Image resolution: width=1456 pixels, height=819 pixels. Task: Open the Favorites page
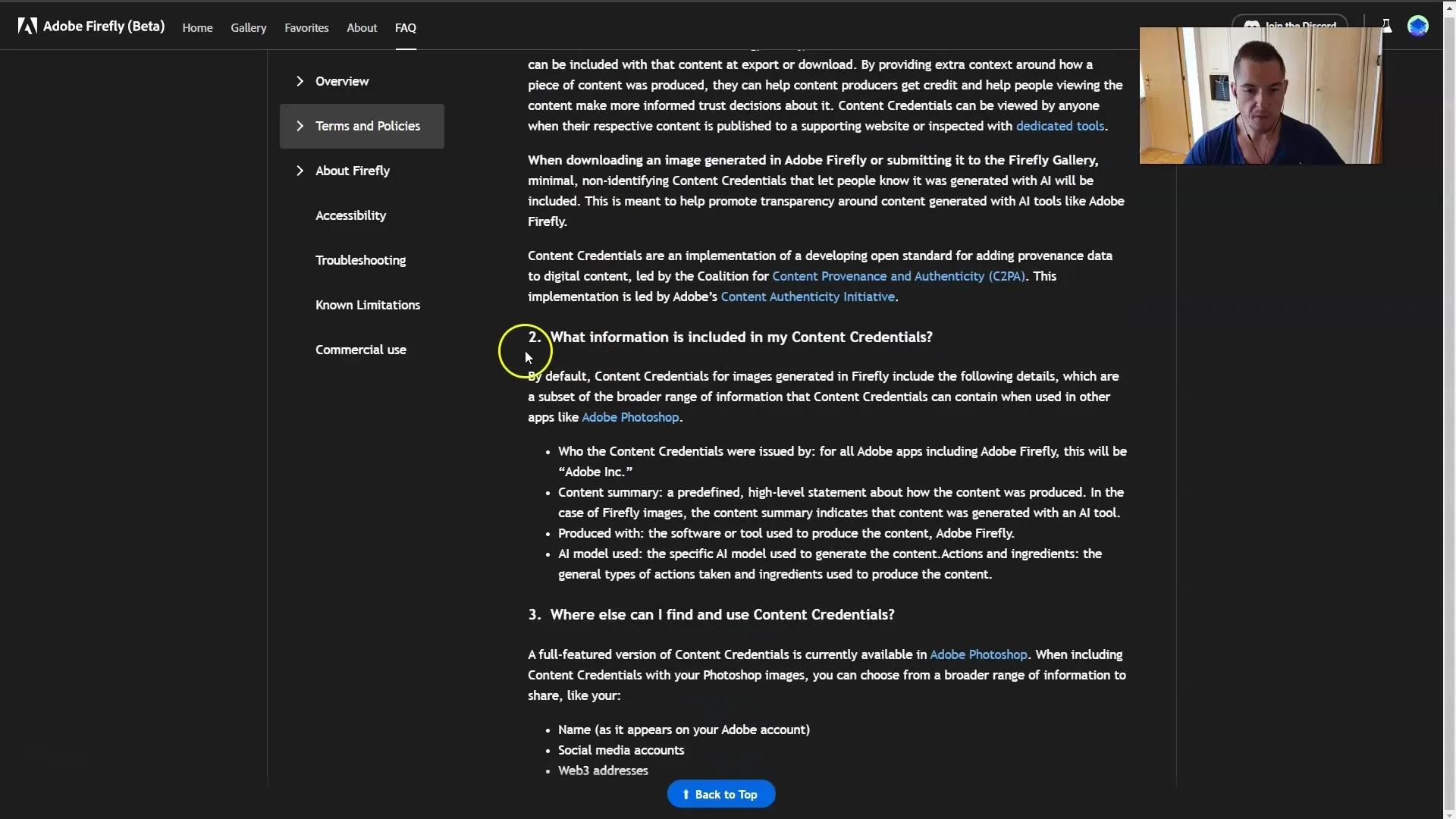point(306,28)
